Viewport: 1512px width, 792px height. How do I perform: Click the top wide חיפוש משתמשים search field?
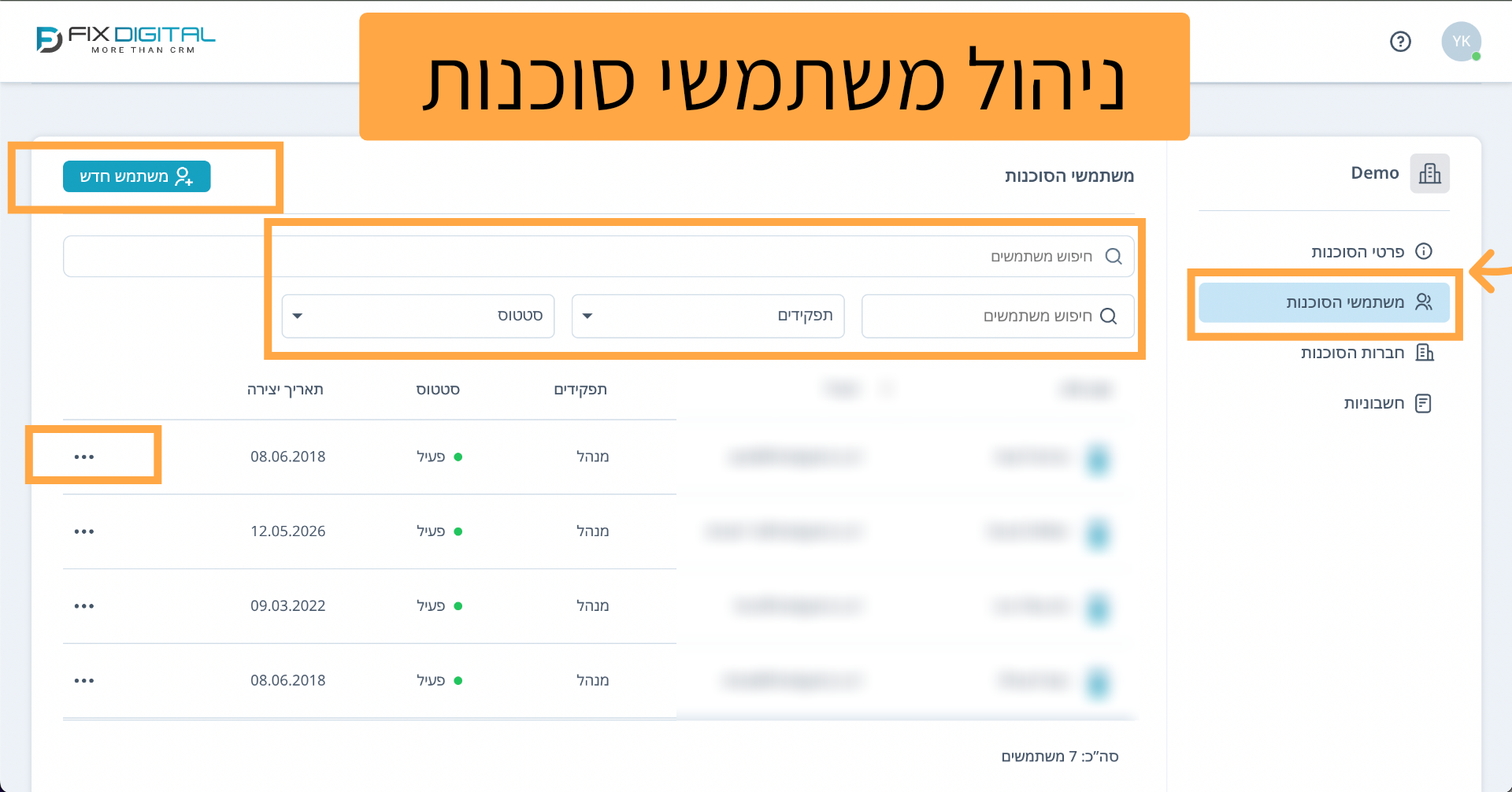(x=598, y=256)
